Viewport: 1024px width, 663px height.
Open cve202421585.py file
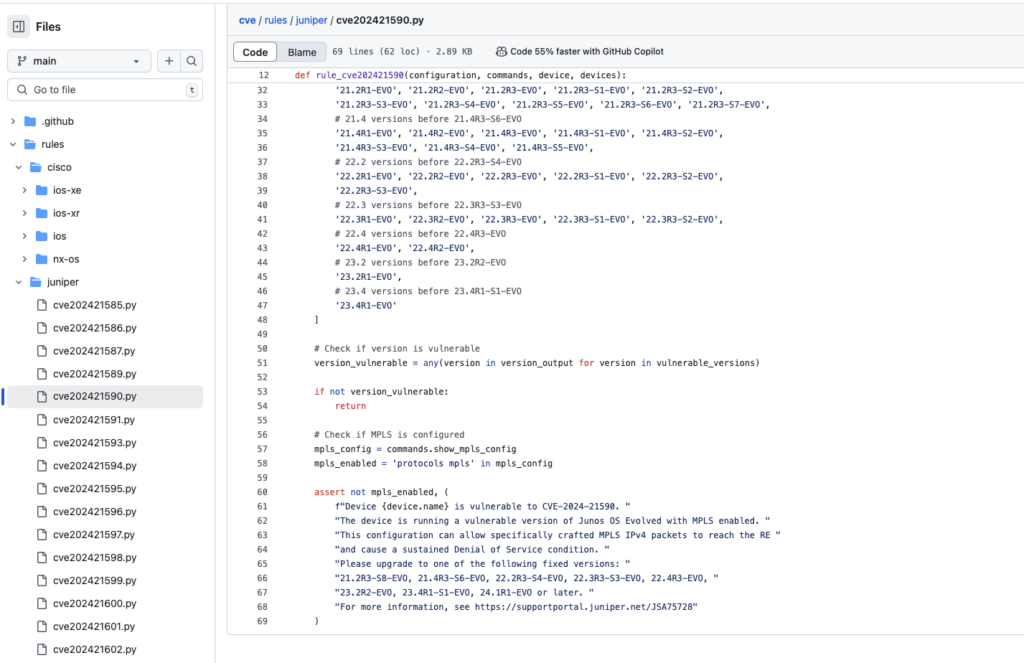tap(94, 305)
